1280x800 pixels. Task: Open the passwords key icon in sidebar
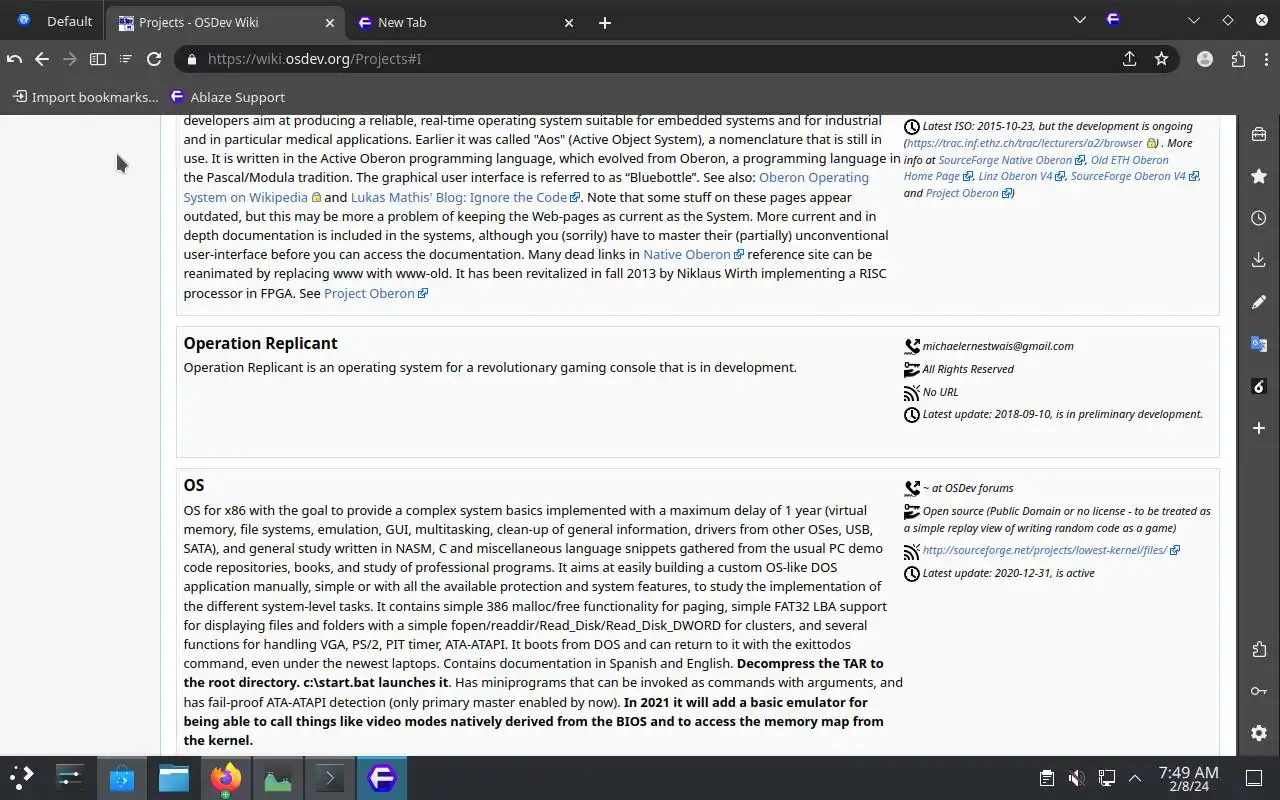point(1259,691)
